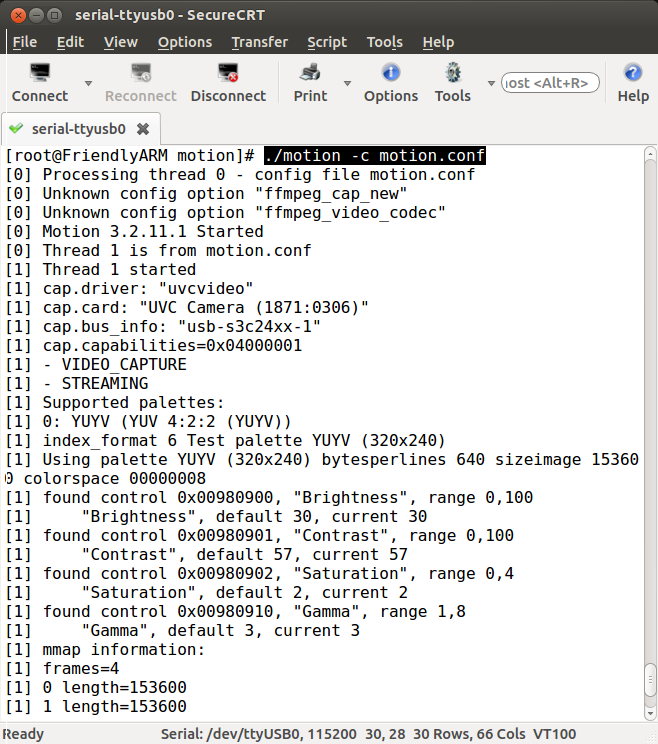The image size is (658, 744).
Task: Close the SecureCRT window
Action: 18,16
